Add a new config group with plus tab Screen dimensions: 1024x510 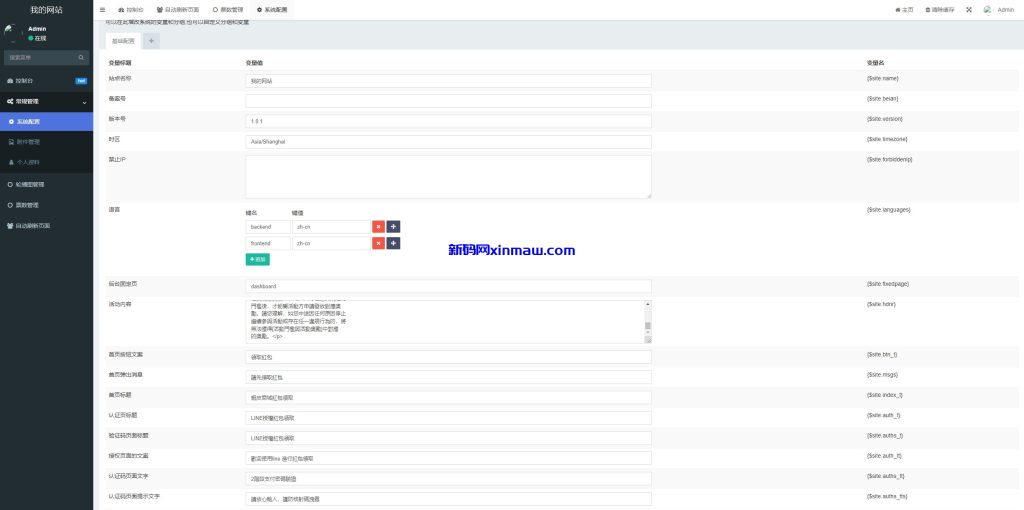(x=151, y=41)
